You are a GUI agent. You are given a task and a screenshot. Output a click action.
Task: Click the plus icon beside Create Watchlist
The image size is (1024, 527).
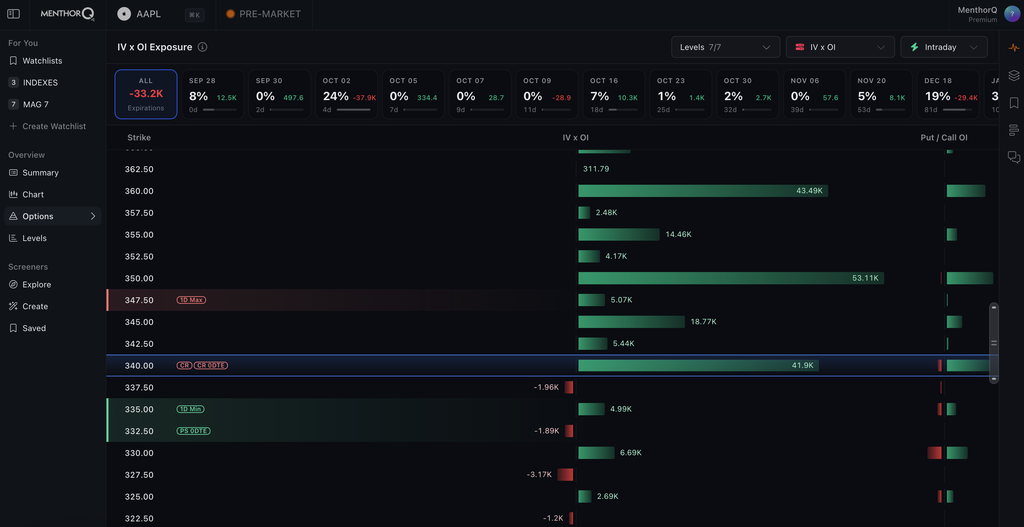tap(13, 126)
